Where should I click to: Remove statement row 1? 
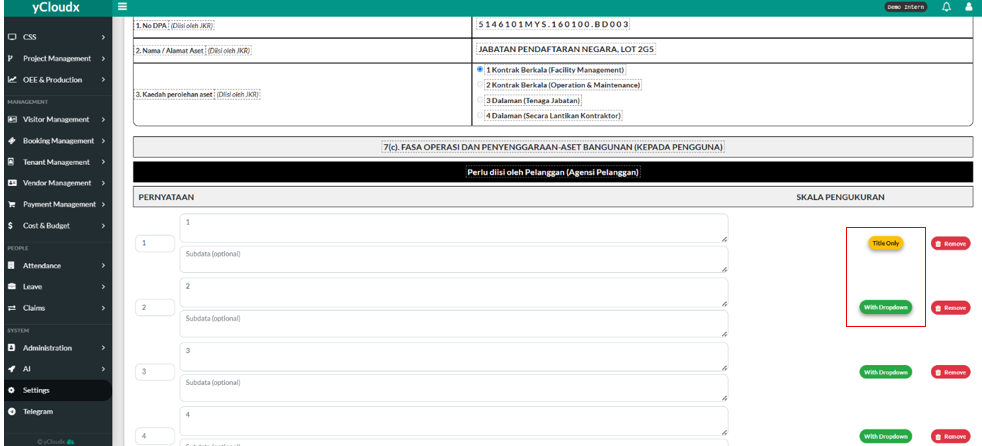950,244
